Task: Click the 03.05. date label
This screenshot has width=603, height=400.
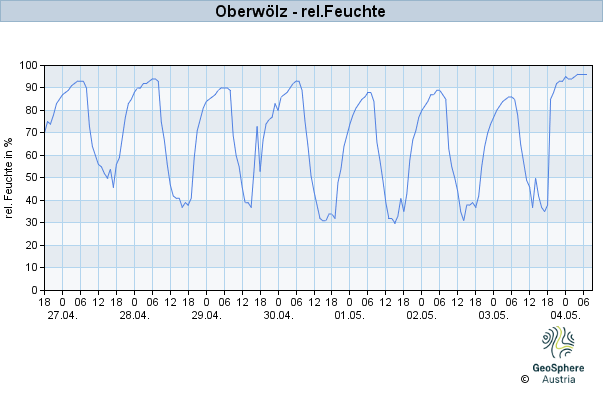Action: pos(493,315)
